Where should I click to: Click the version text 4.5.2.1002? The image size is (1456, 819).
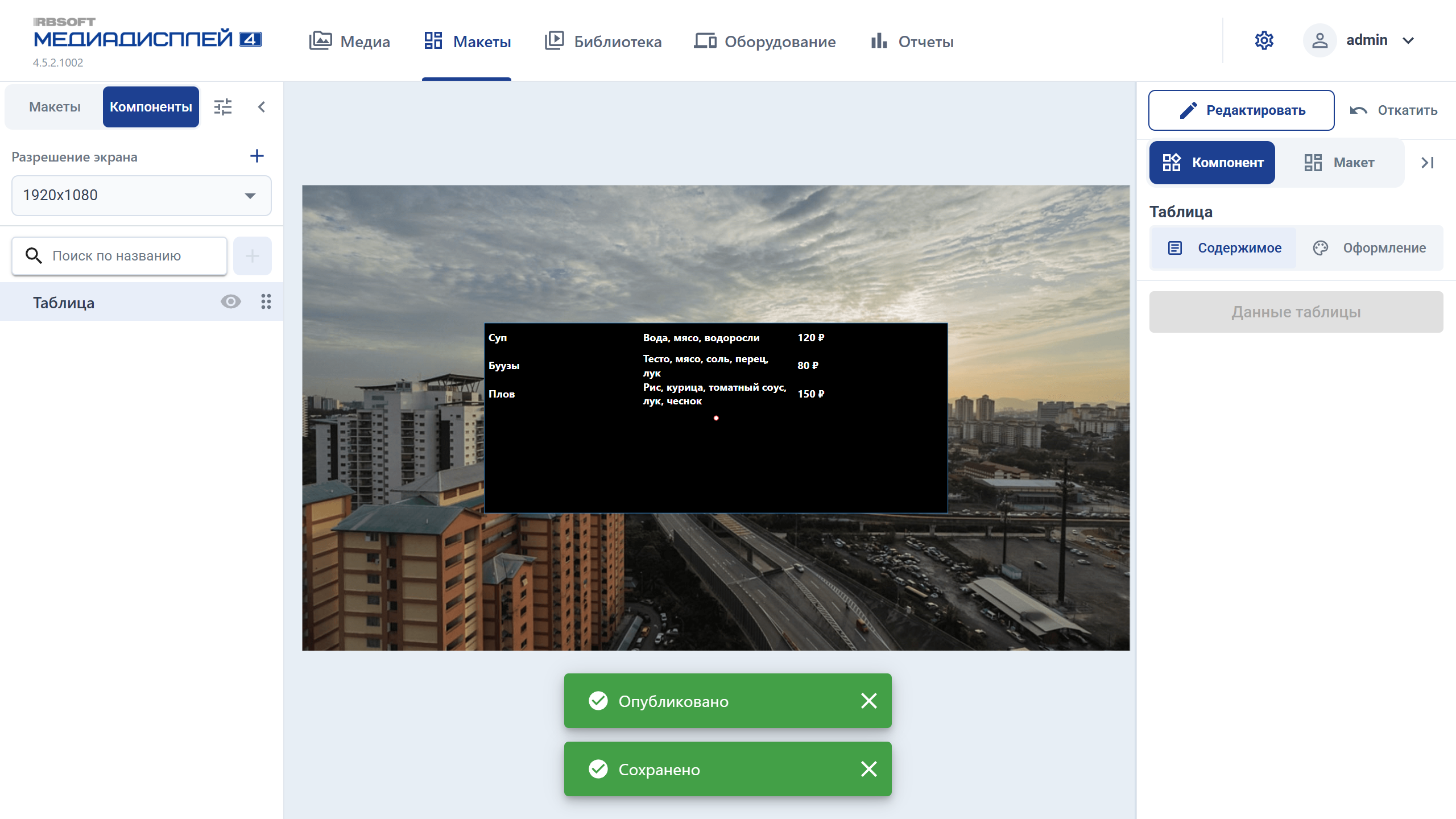58,63
